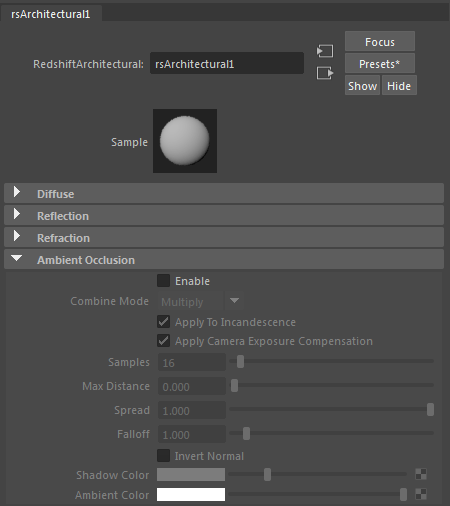450x506 pixels.
Task: Click the go to output connection icon
Action: coord(325,73)
